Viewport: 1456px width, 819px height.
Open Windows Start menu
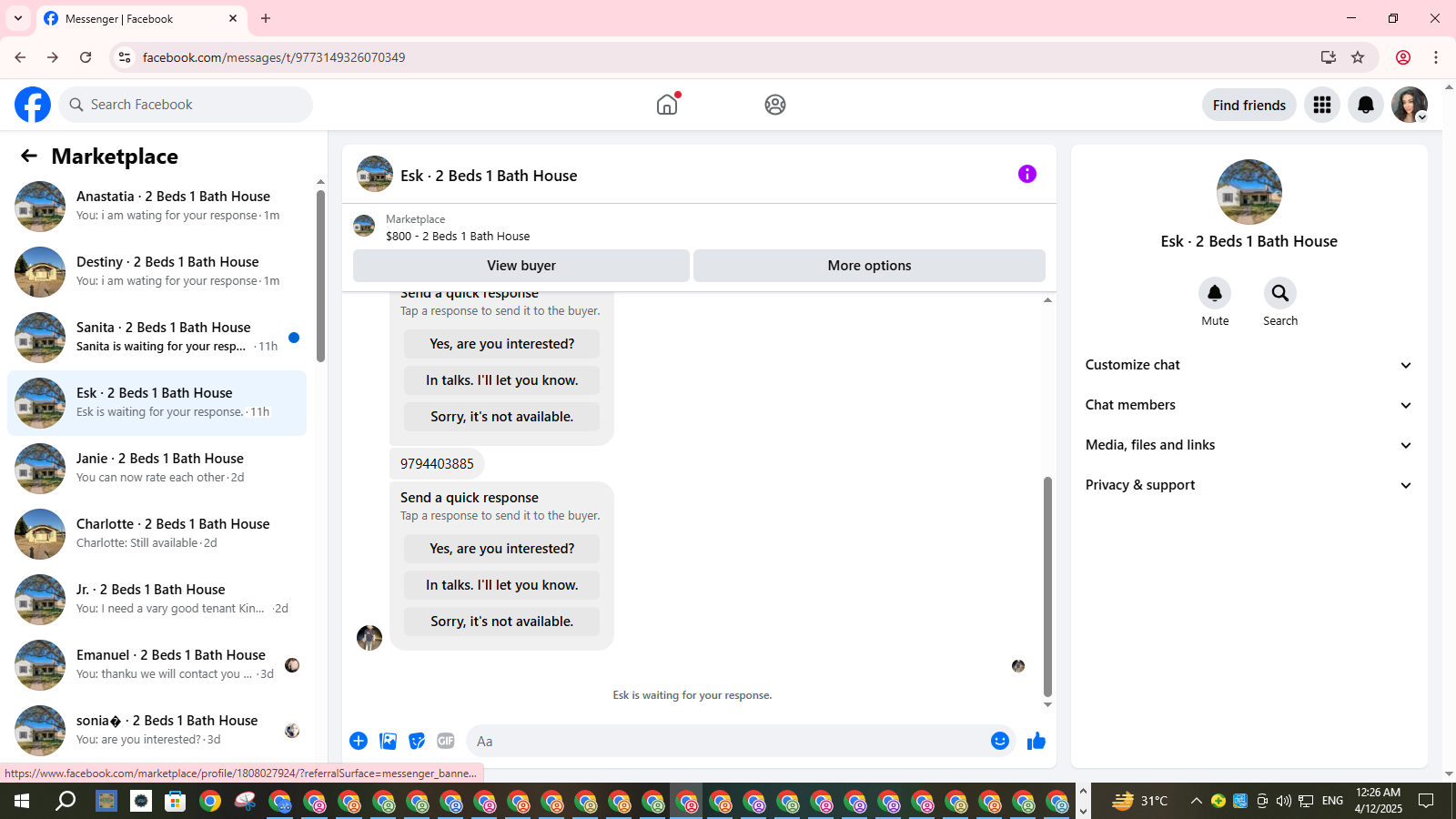[x=22, y=801]
